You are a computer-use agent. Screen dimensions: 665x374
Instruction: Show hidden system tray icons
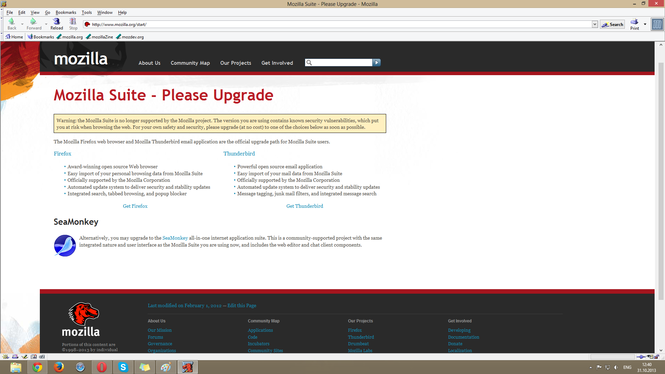pos(590,368)
